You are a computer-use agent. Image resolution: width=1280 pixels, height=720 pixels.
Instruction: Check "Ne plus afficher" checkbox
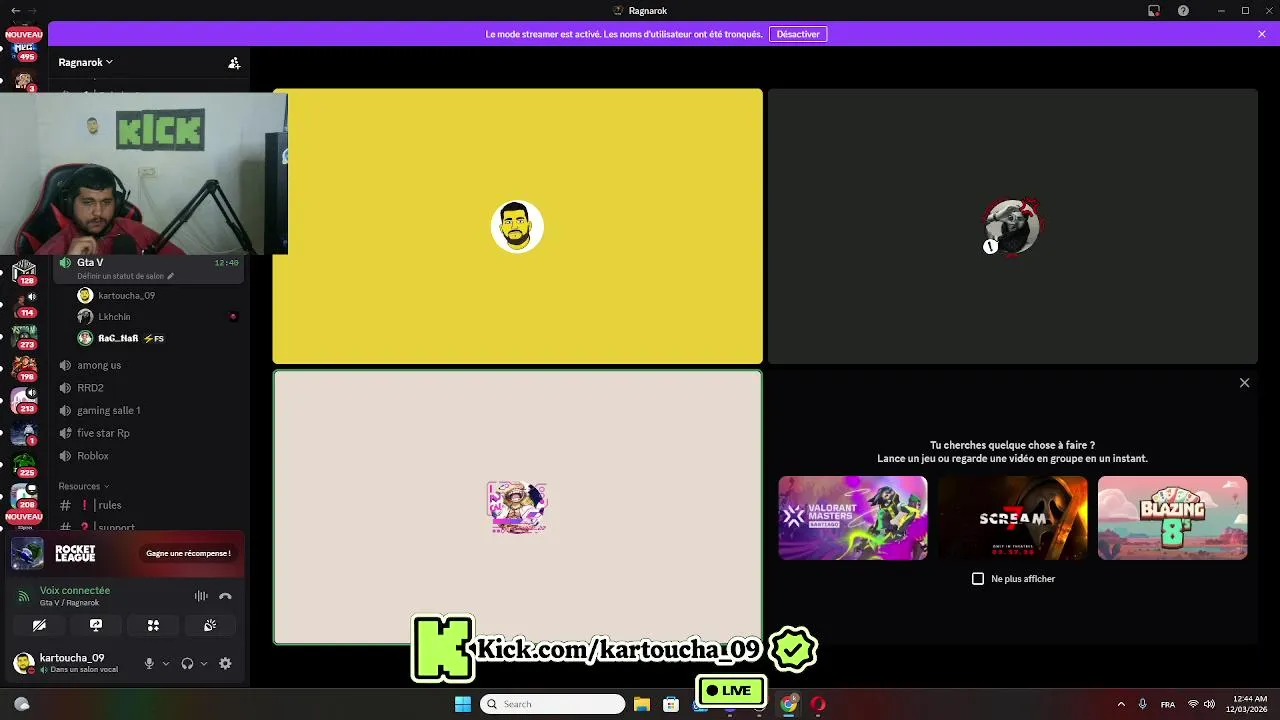(978, 579)
